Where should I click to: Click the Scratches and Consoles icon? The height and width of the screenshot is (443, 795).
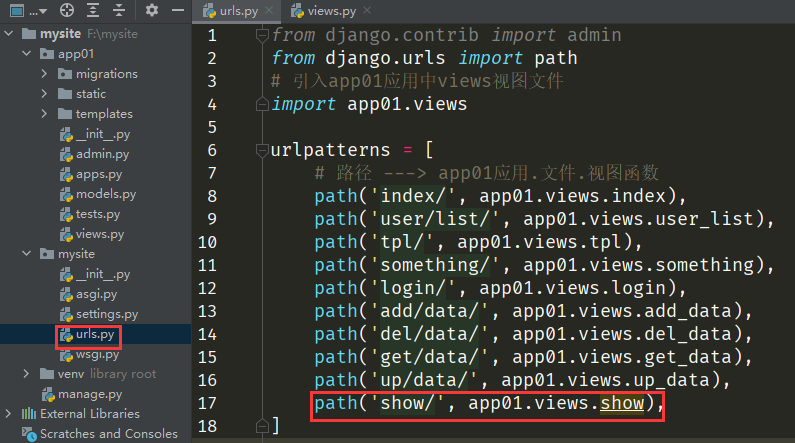[x=29, y=434]
